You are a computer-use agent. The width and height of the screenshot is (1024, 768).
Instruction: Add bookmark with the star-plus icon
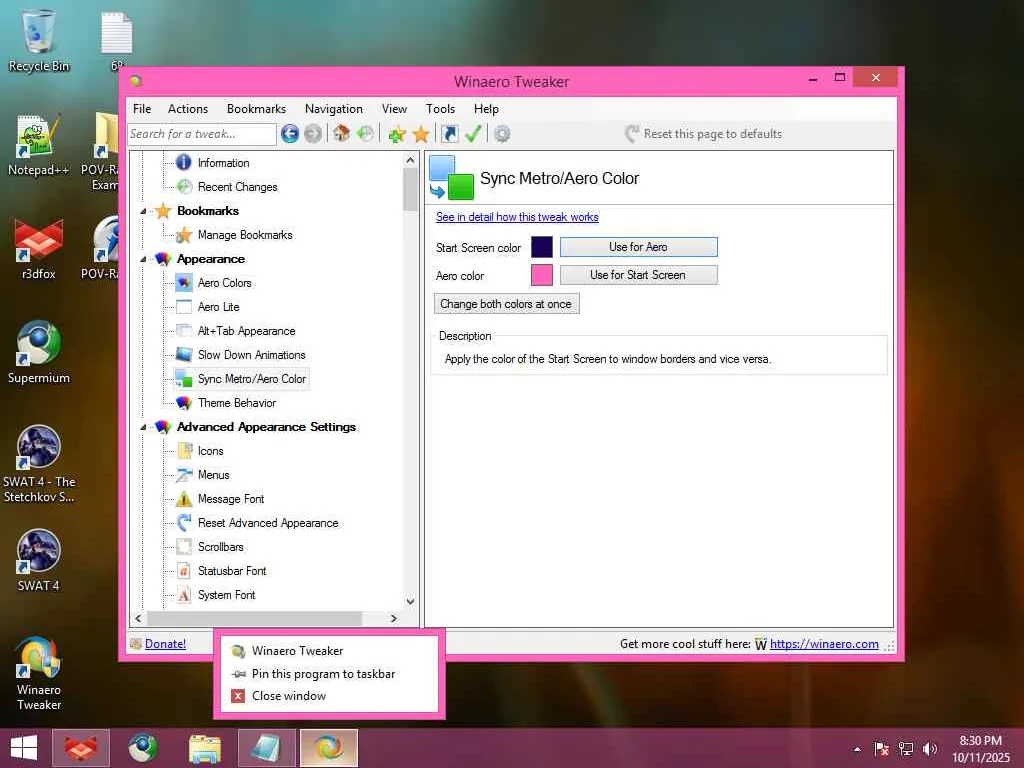396,135
